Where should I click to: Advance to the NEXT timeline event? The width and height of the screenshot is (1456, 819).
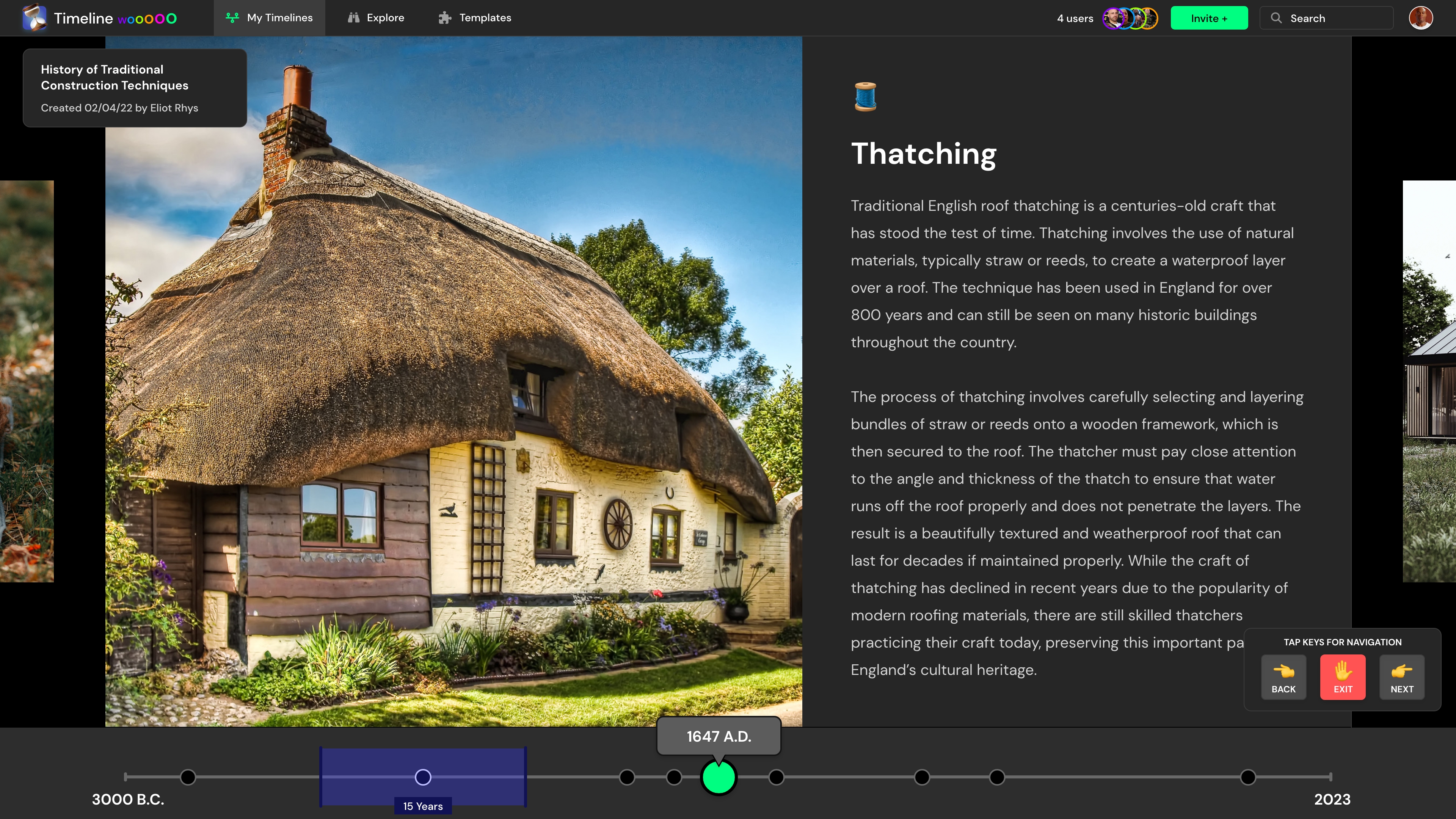click(1402, 677)
